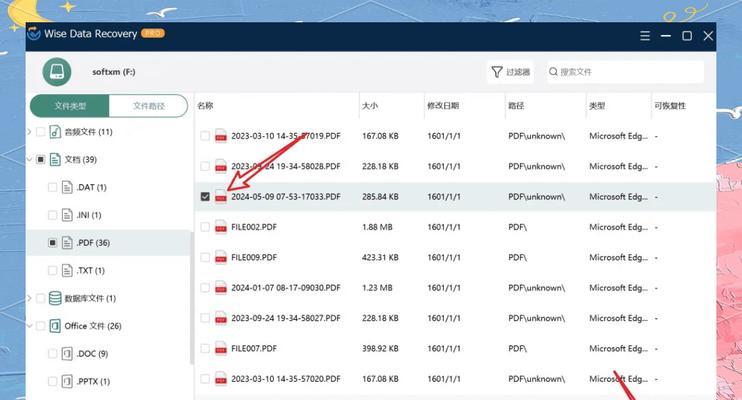Image resolution: width=742 pixels, height=400 pixels.
Task: Collapse the Office 文件 (26) category
Action: pyautogui.click(x=29, y=326)
